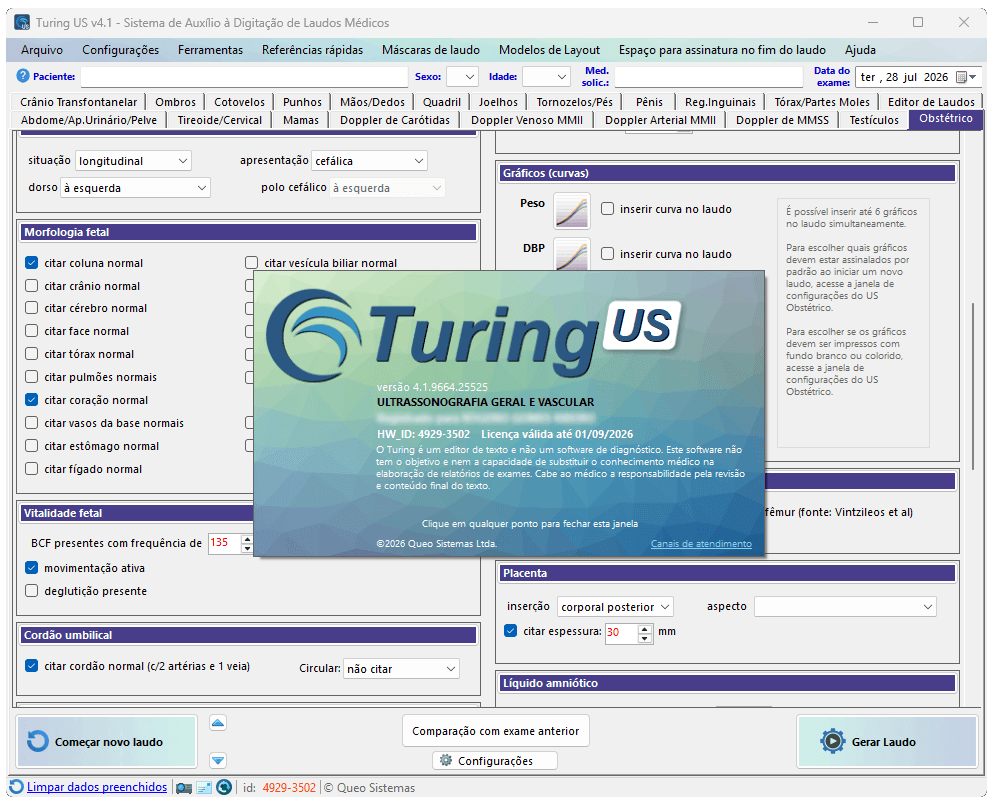Open the Idade dropdown
Screen dimensions: 995x806
[x=546, y=77]
